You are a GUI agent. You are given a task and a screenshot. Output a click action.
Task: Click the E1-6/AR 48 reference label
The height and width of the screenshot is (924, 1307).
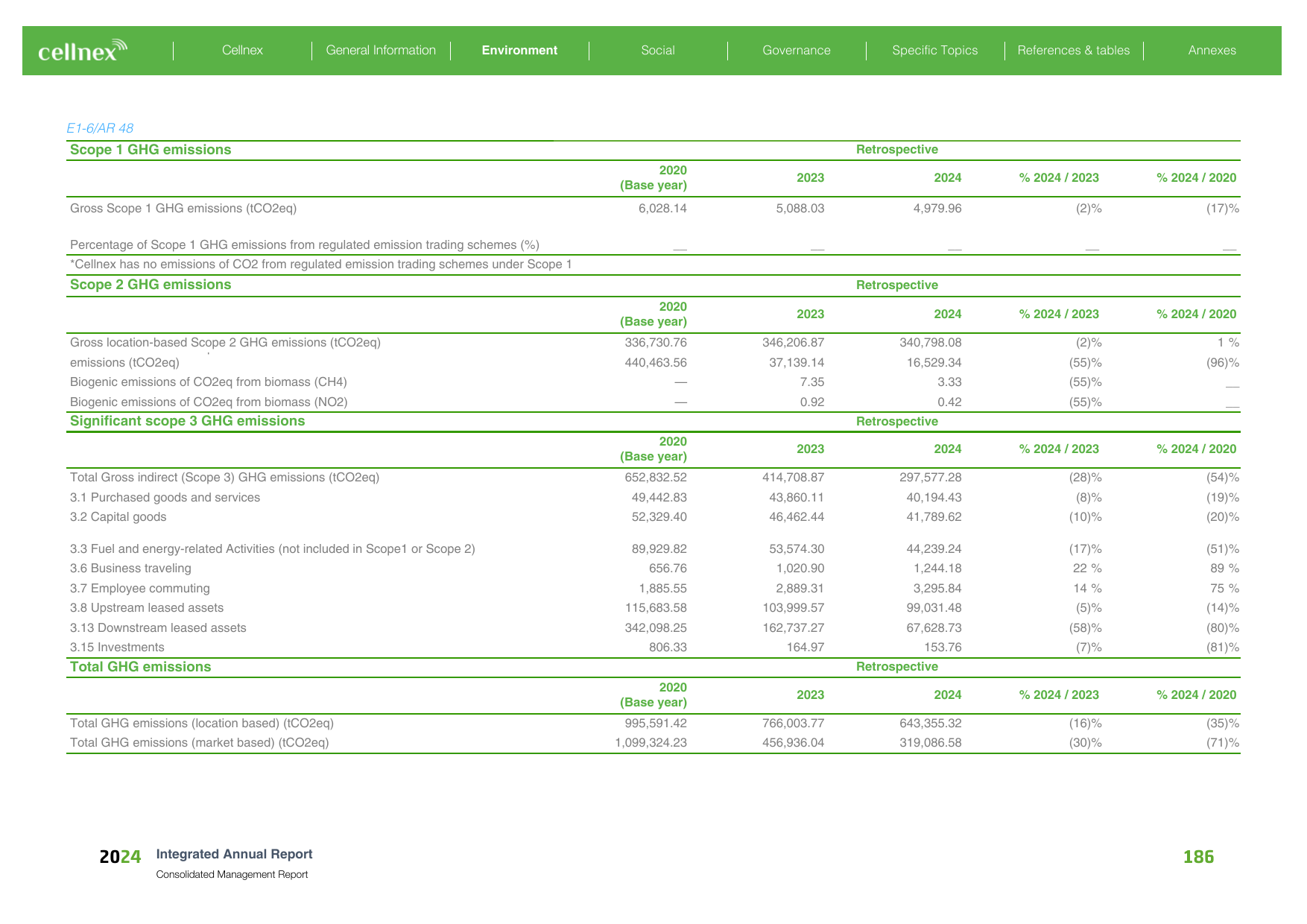100,128
